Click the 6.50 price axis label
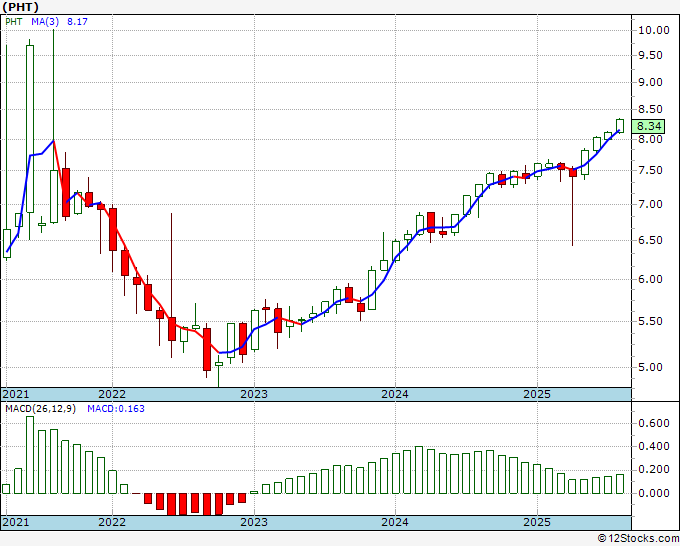This screenshot has width=680, height=546. 650,240
